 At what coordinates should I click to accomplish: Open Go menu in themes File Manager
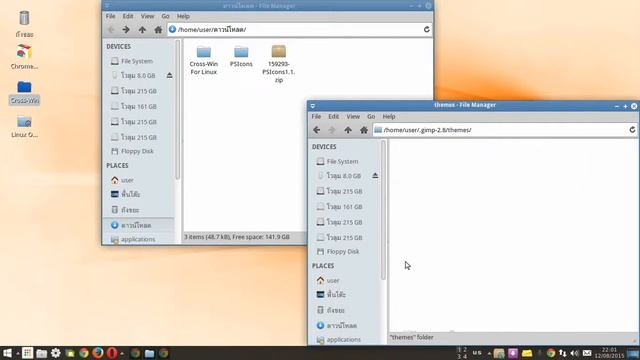[371, 116]
